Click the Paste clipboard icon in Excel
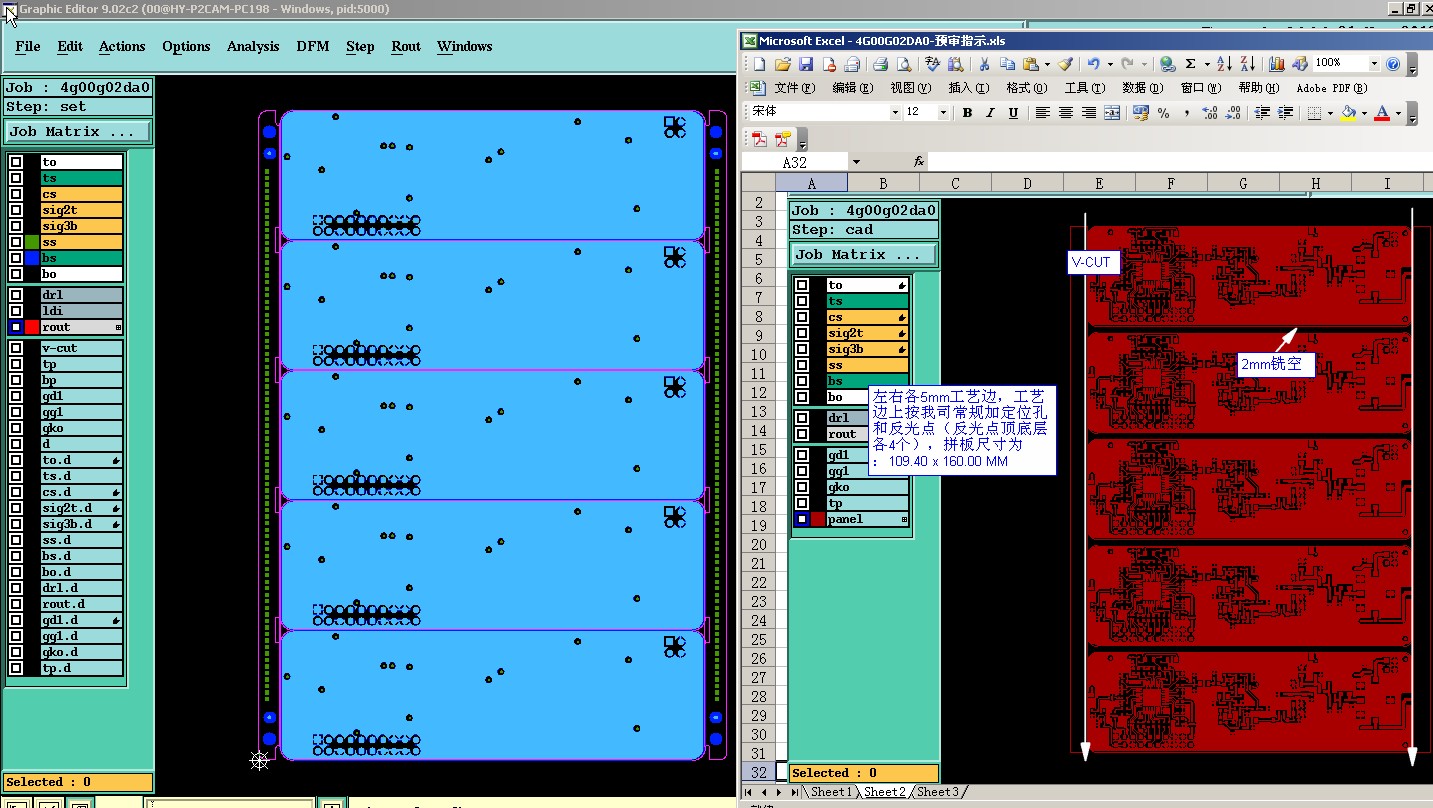 1030,64
